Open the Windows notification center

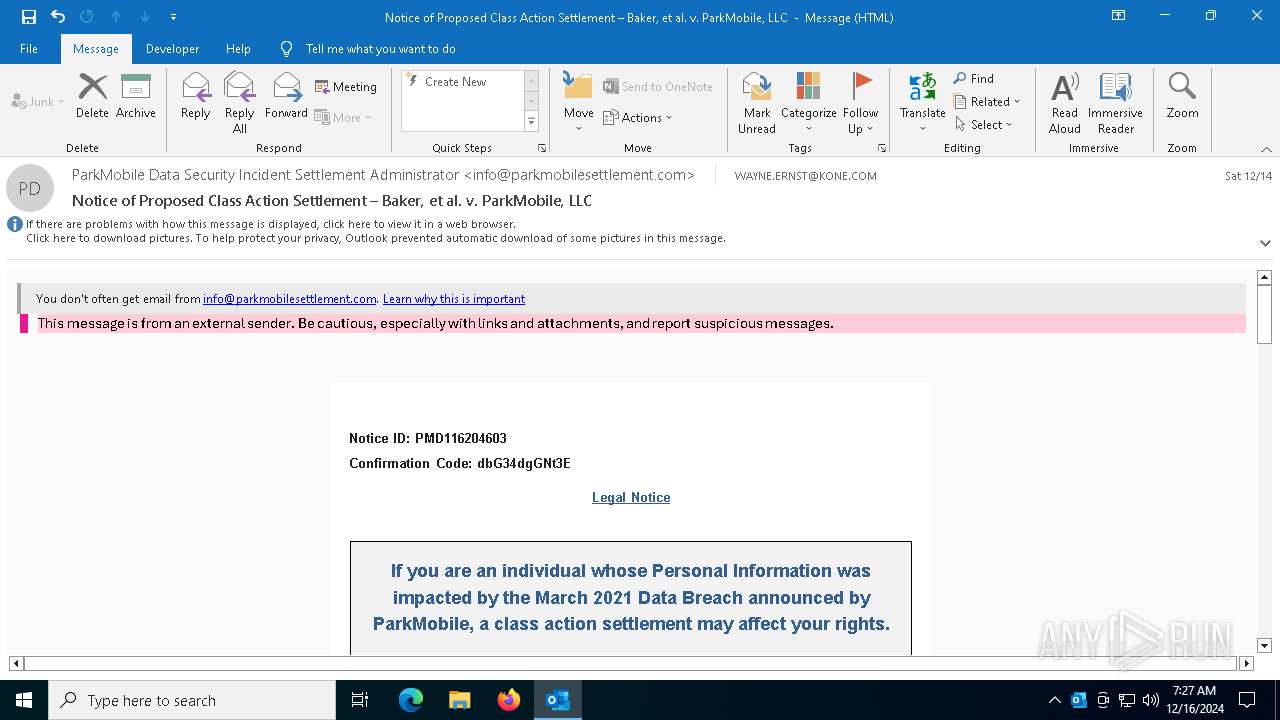point(1247,700)
